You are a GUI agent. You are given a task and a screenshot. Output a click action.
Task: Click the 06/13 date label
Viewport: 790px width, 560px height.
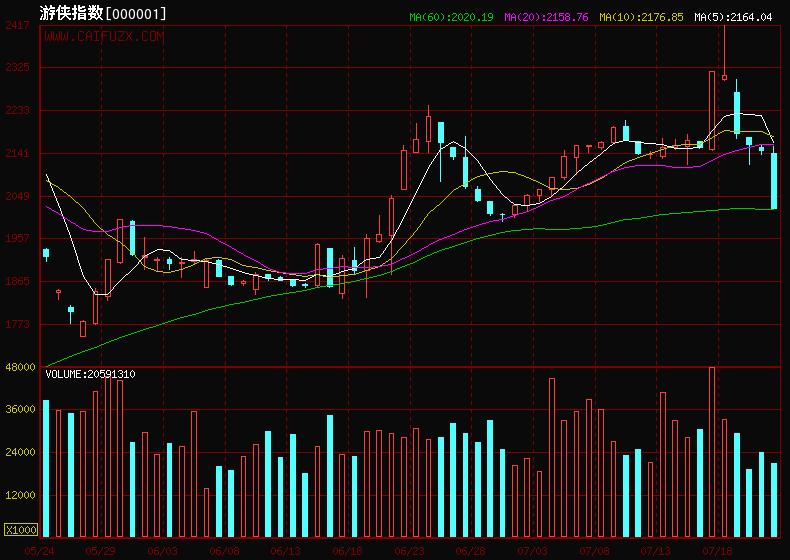point(286,551)
